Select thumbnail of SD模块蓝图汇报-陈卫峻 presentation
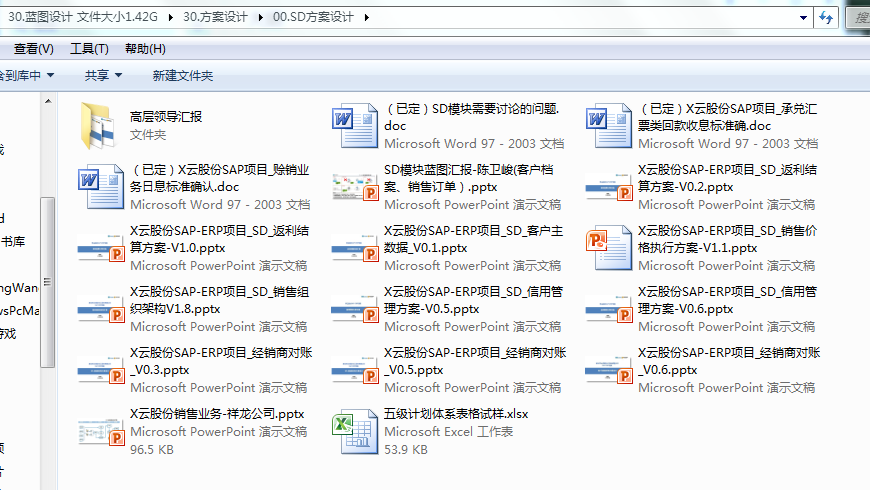 coord(354,187)
